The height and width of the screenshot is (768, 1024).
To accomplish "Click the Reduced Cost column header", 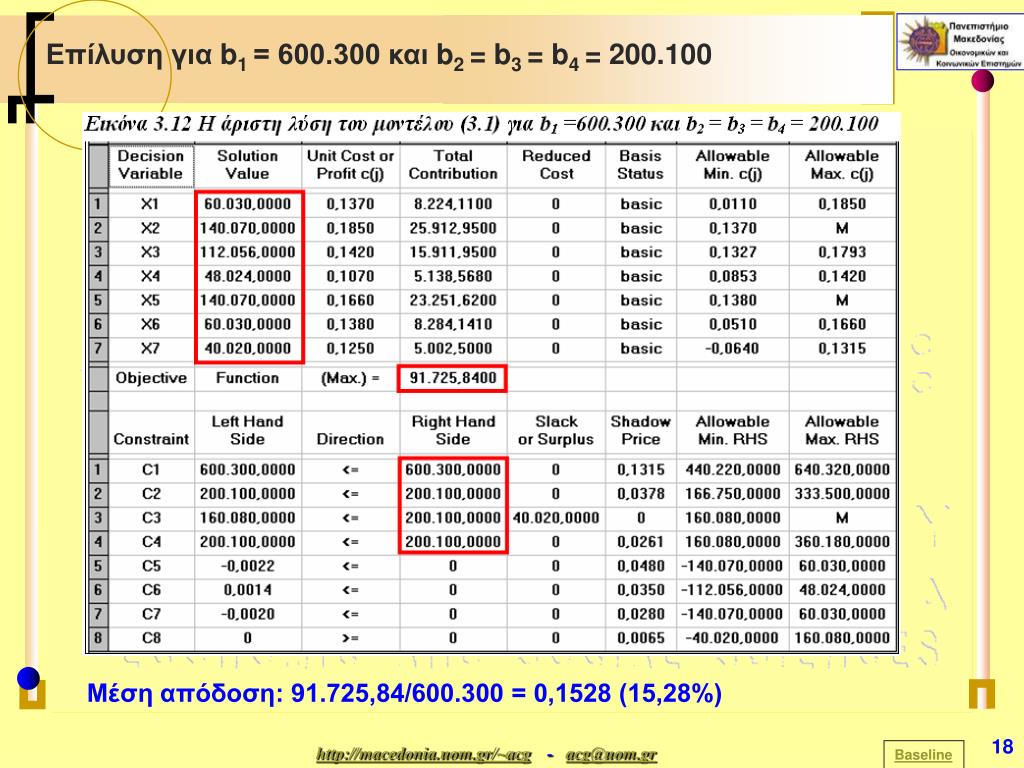I will click(x=556, y=165).
